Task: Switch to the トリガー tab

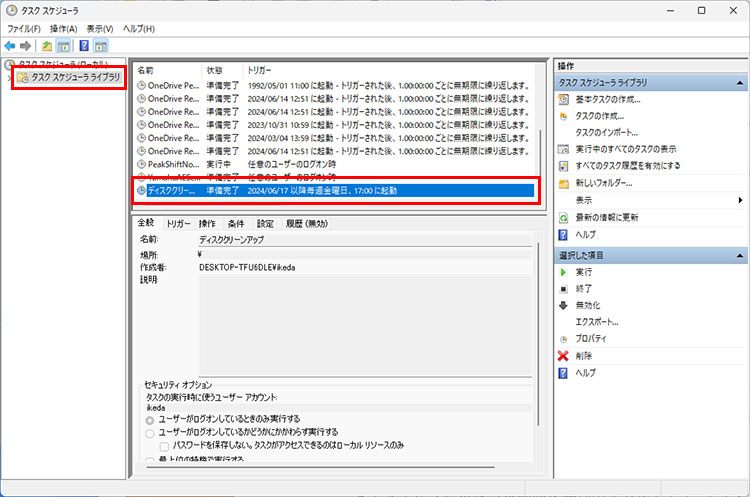Action: [x=178, y=224]
